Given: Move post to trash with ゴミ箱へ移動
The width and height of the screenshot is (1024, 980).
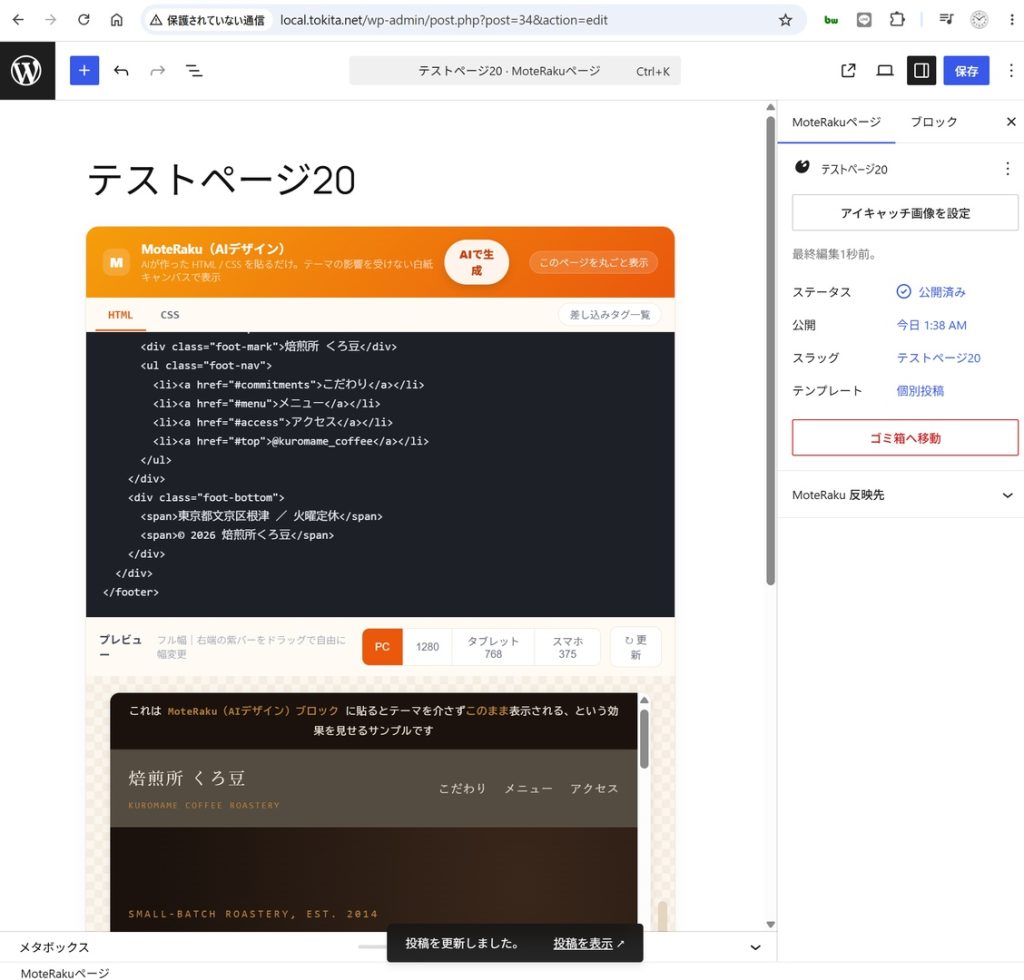Looking at the screenshot, I should click(905, 437).
